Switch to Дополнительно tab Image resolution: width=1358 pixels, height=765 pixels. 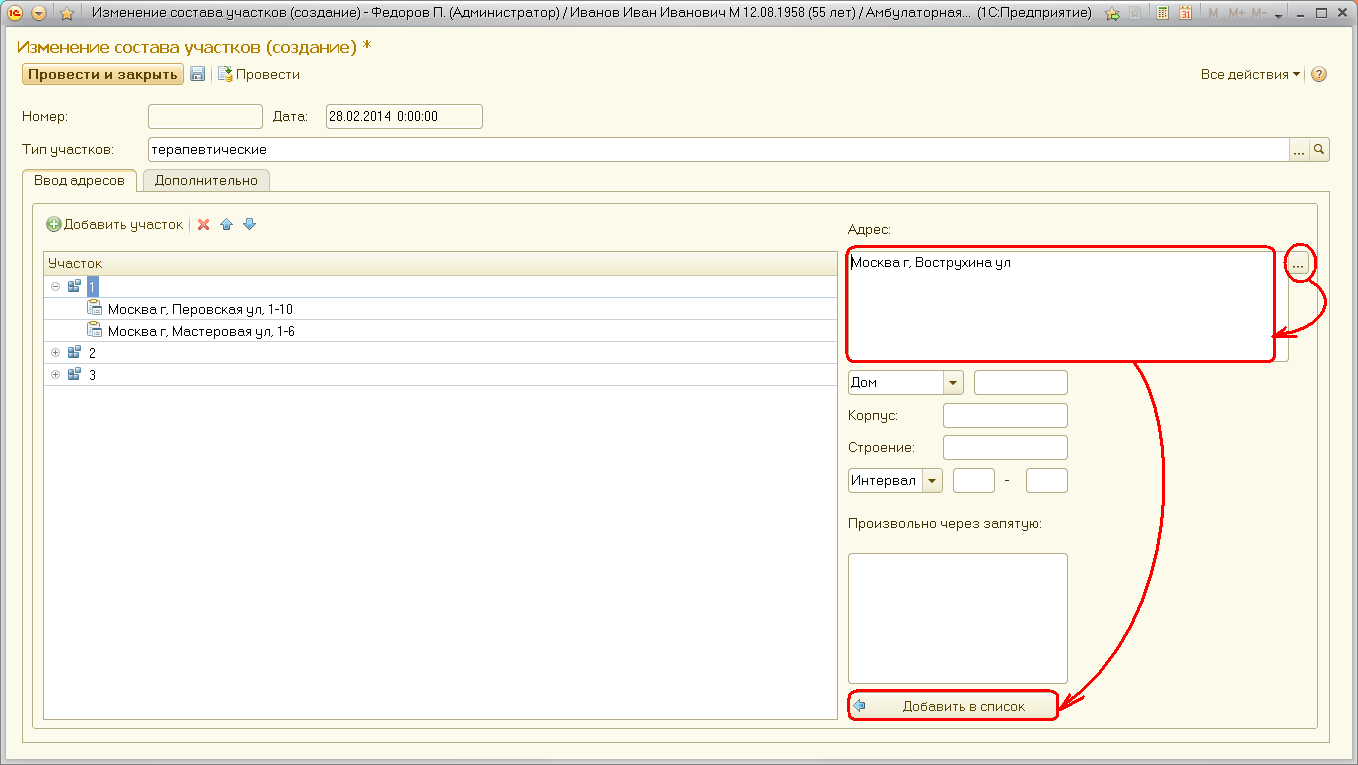[x=206, y=180]
